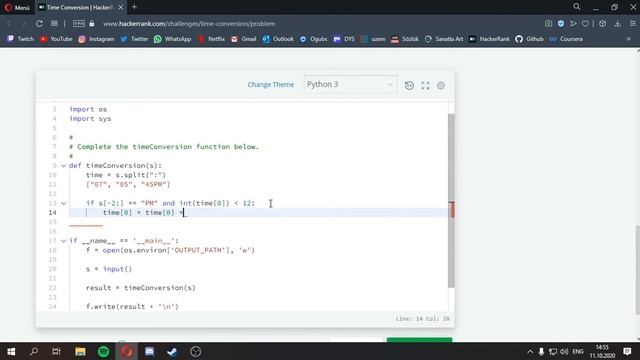Collapse the if s[-2:] fold arrow

[64, 203]
